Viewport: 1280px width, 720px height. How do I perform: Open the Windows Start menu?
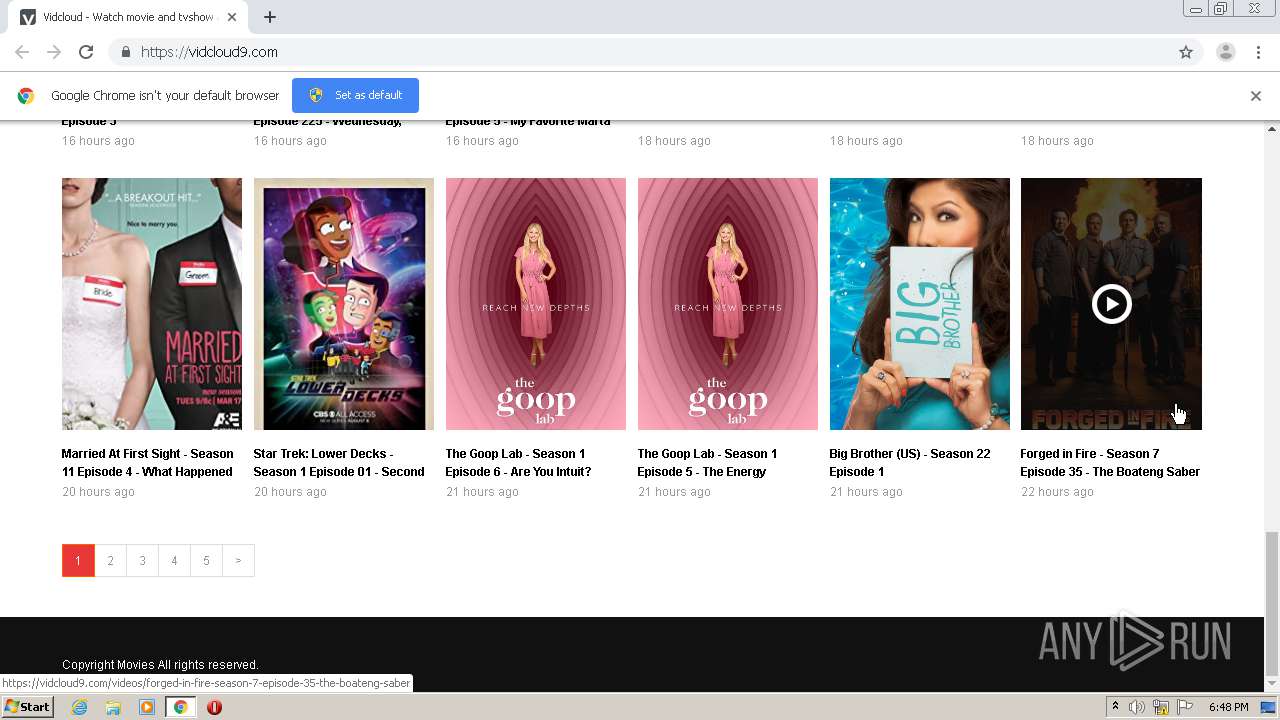coord(27,707)
